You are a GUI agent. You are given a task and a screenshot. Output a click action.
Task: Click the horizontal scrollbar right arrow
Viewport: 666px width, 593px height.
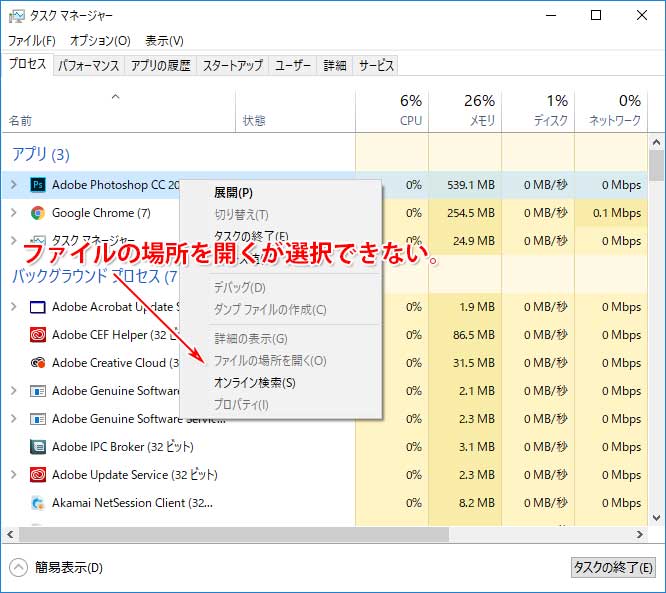(x=640, y=535)
